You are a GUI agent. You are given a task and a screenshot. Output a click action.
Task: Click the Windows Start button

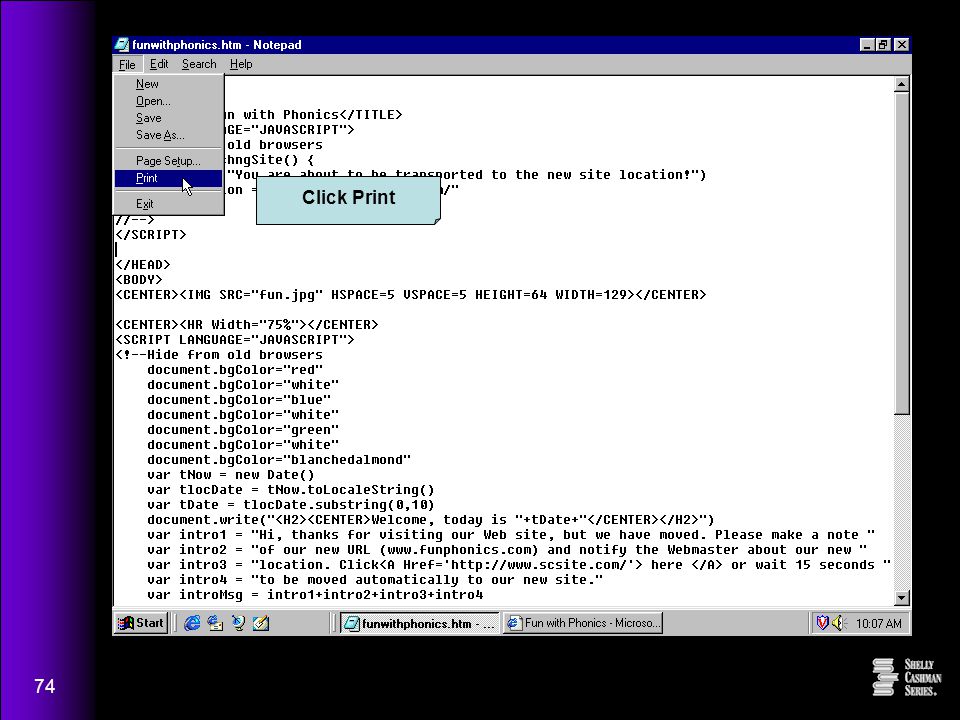click(141, 623)
